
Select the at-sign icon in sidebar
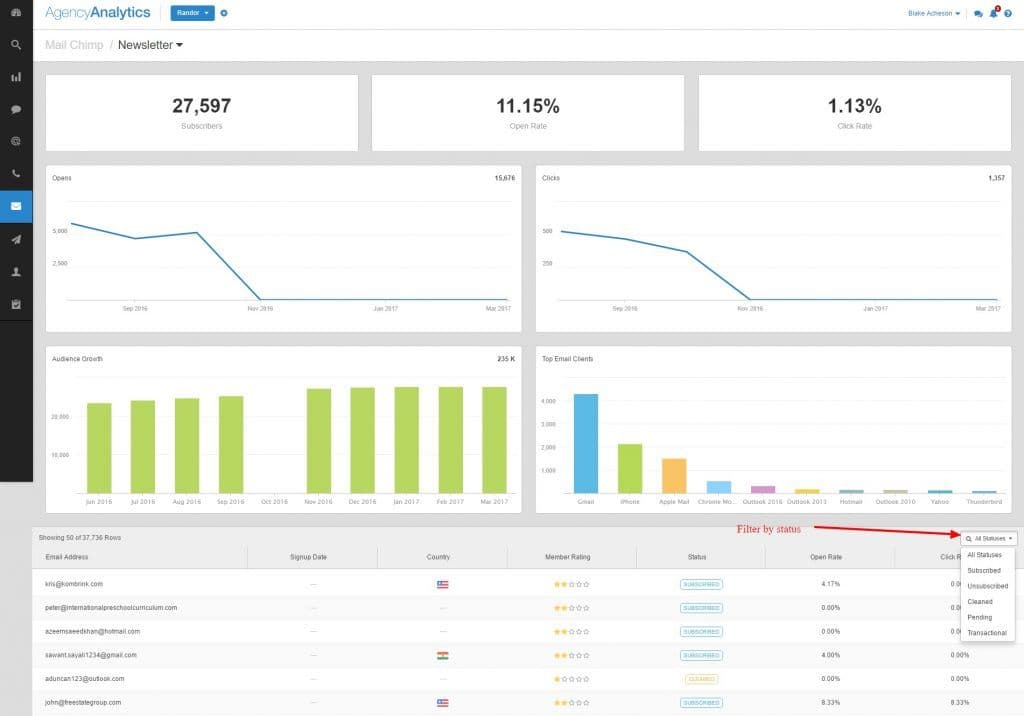tap(16, 141)
